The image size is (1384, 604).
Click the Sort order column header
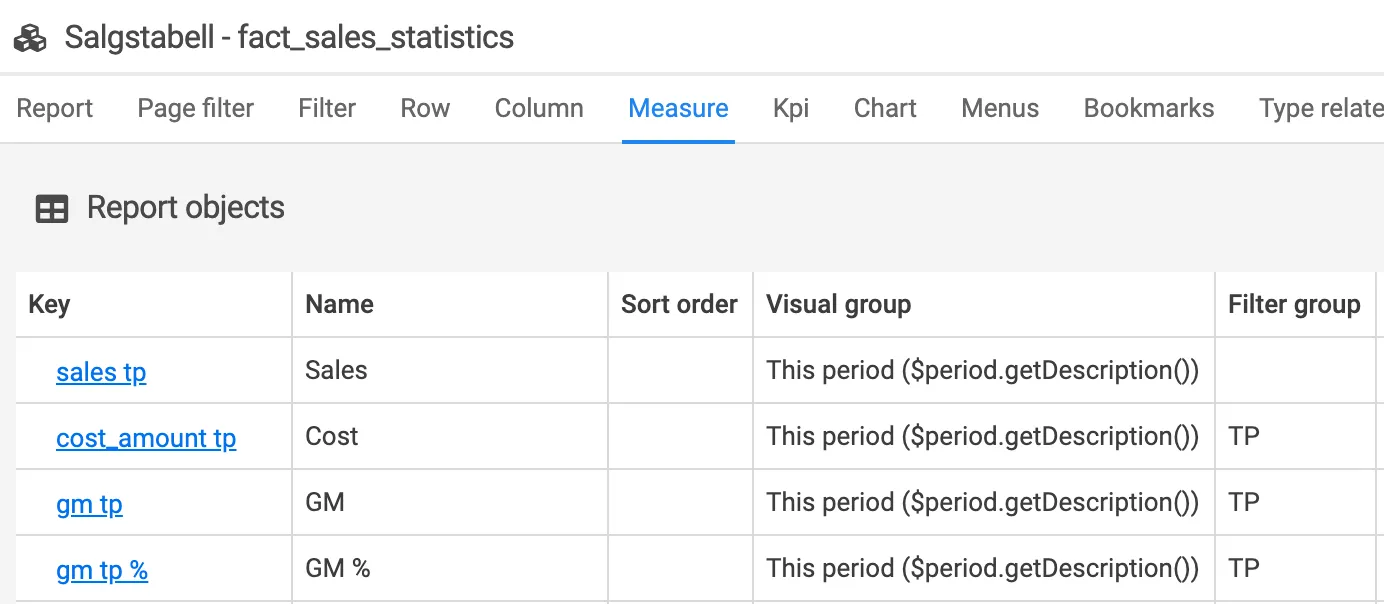point(679,305)
